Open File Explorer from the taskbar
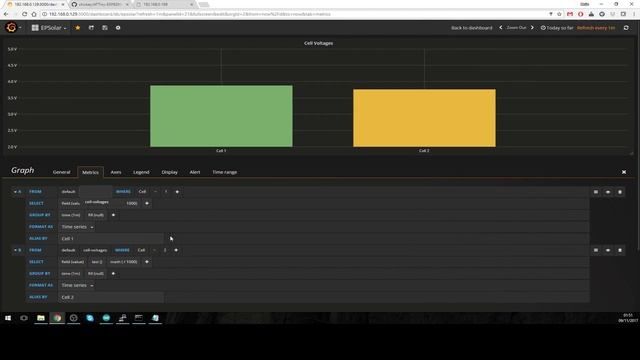The width and height of the screenshot is (640, 360). point(41,318)
